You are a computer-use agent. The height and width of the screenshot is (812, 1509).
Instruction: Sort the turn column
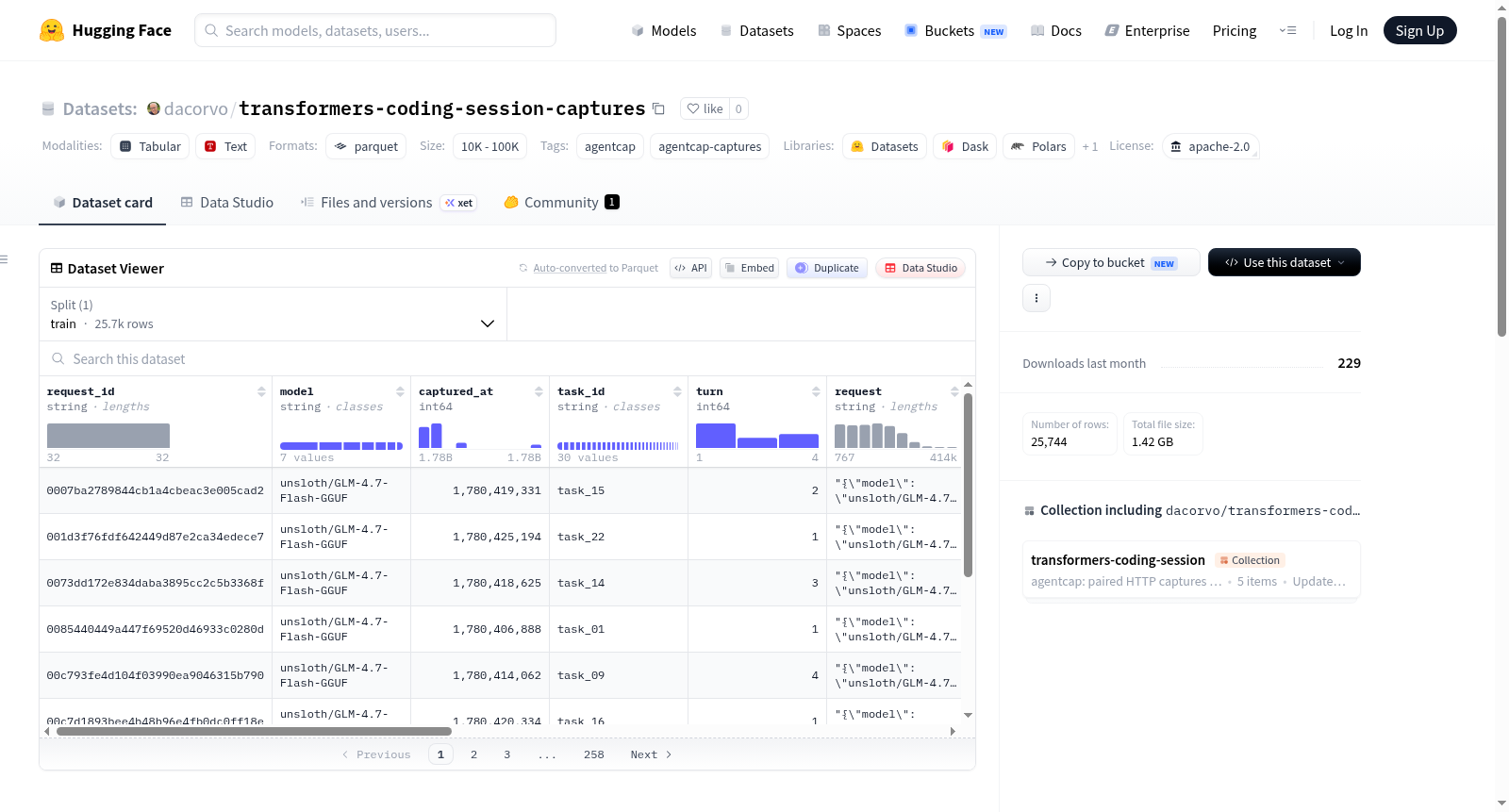pyautogui.click(x=816, y=391)
